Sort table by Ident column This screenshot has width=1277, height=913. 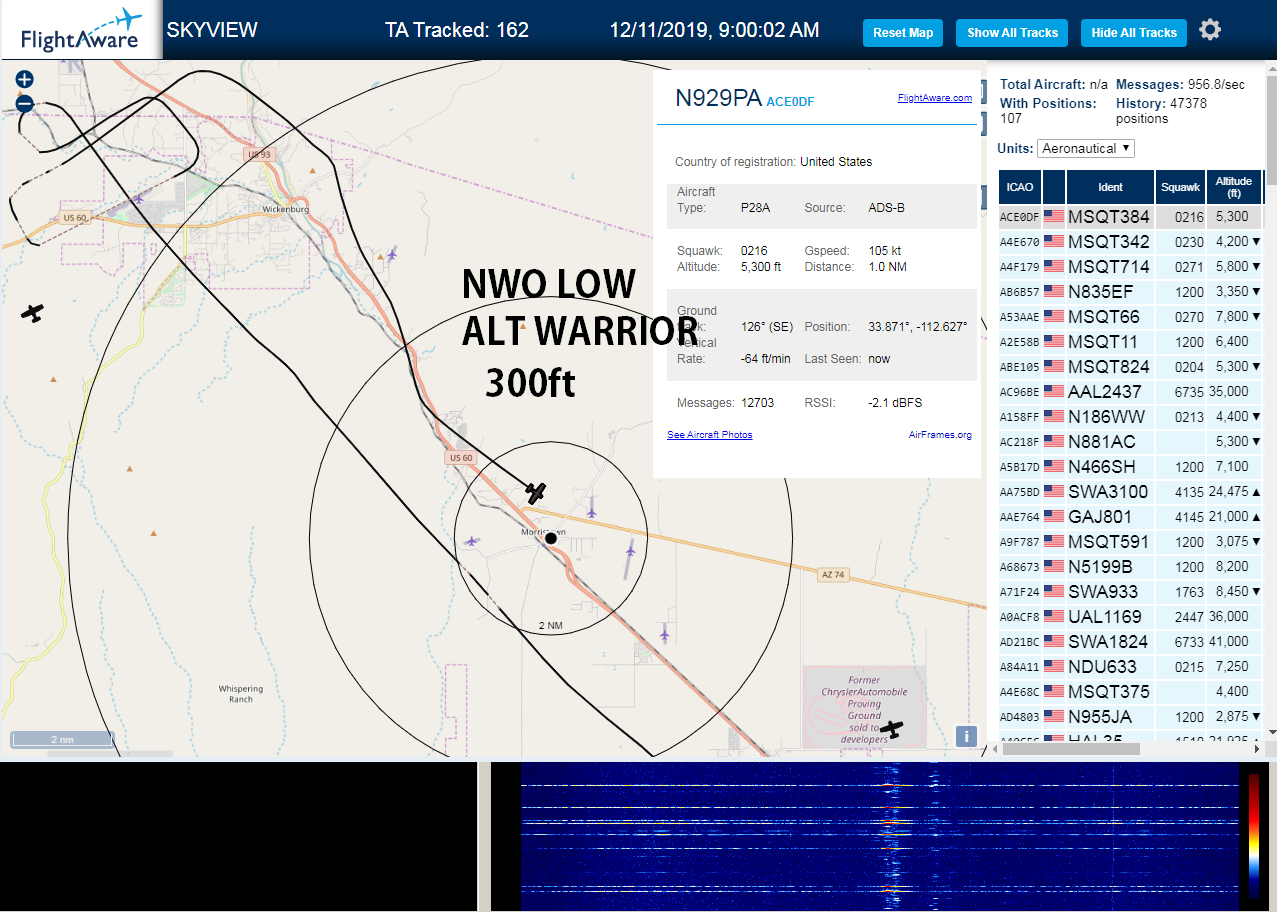(x=1110, y=187)
